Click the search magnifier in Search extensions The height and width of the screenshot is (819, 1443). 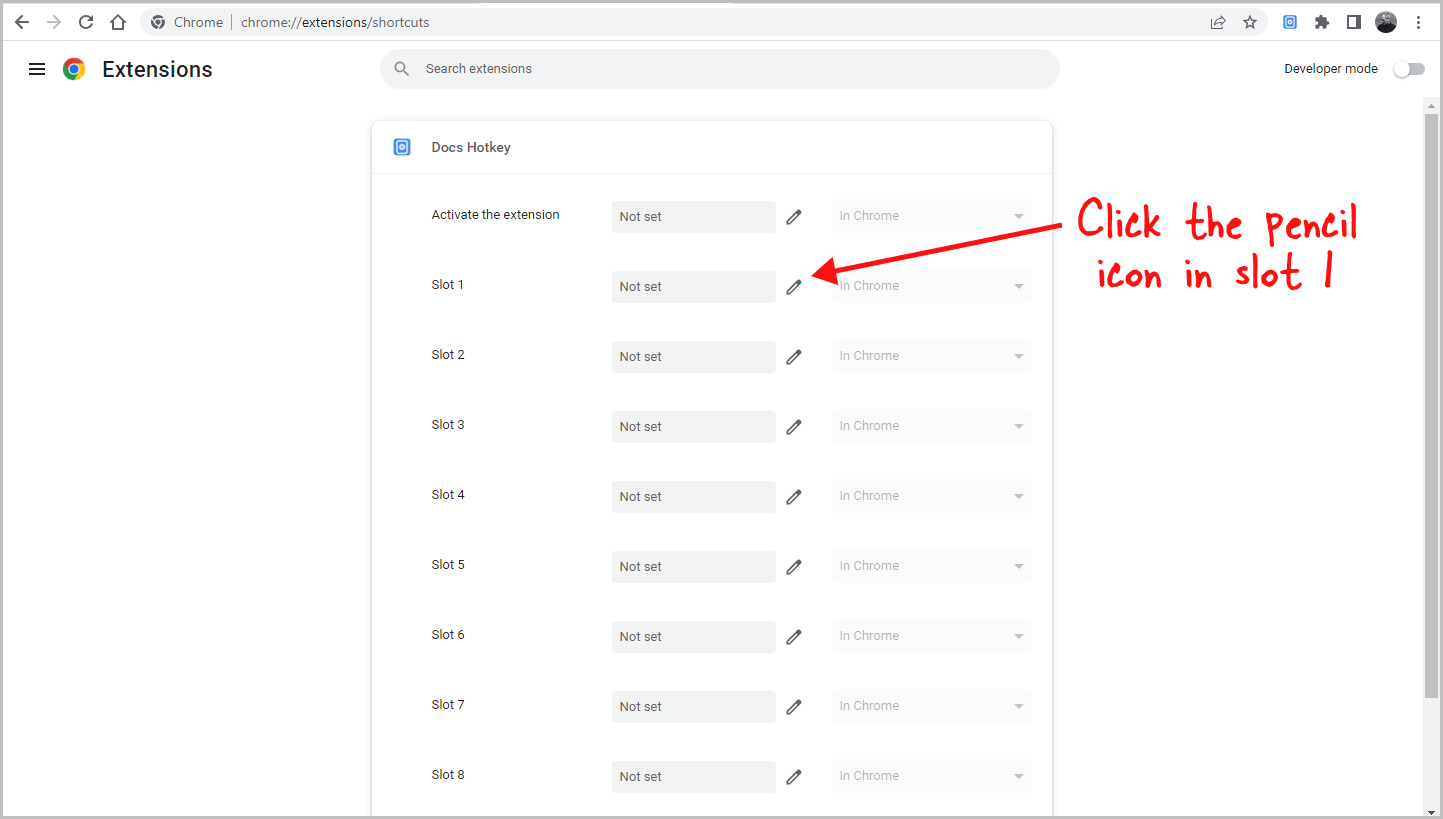point(401,69)
